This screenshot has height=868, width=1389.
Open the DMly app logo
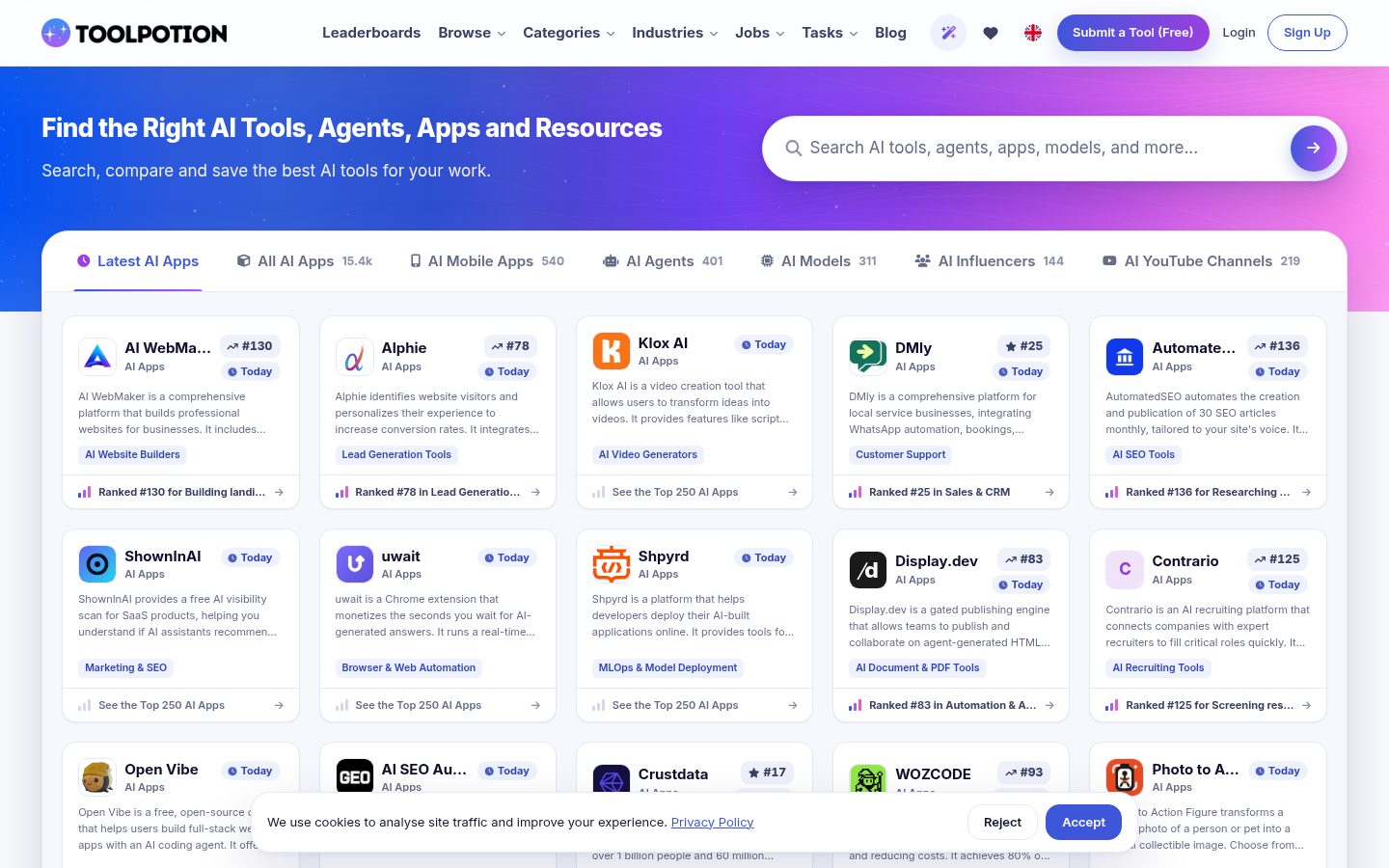868,356
